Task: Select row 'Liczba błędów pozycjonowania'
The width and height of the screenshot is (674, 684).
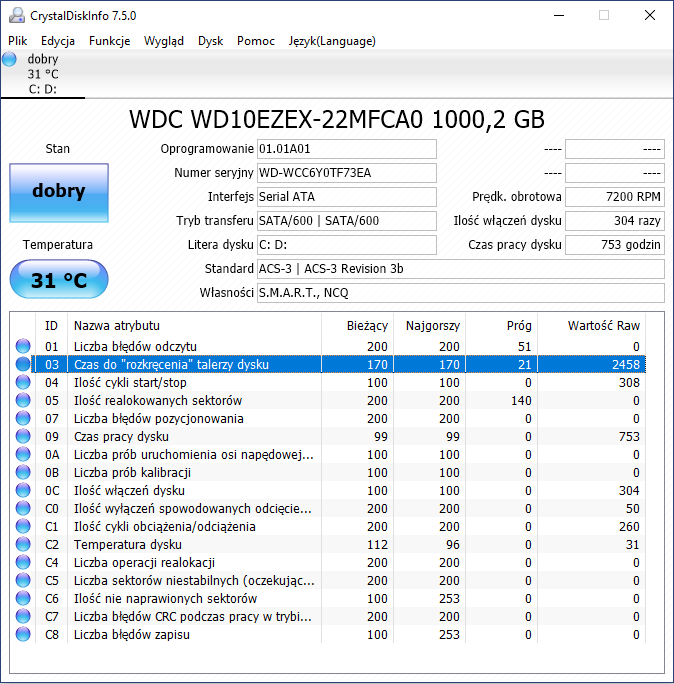Action: [x=328, y=418]
